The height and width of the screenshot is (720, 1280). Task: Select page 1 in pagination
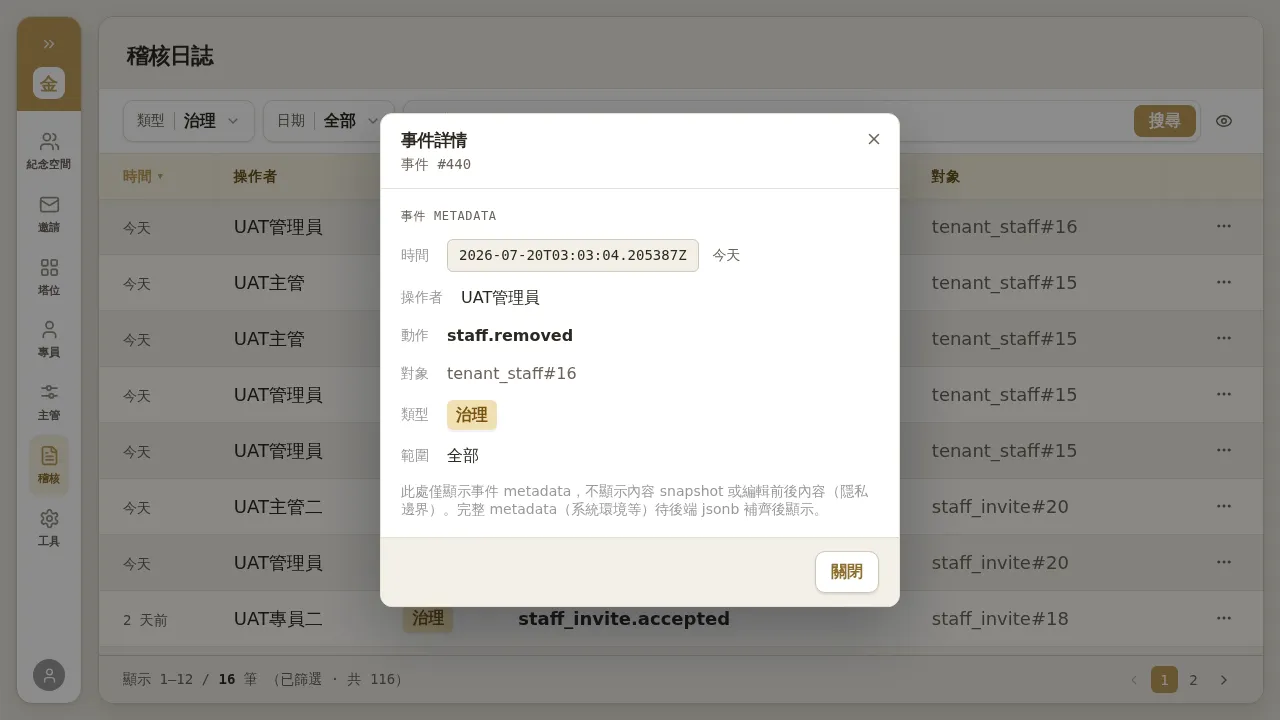[x=1164, y=680]
